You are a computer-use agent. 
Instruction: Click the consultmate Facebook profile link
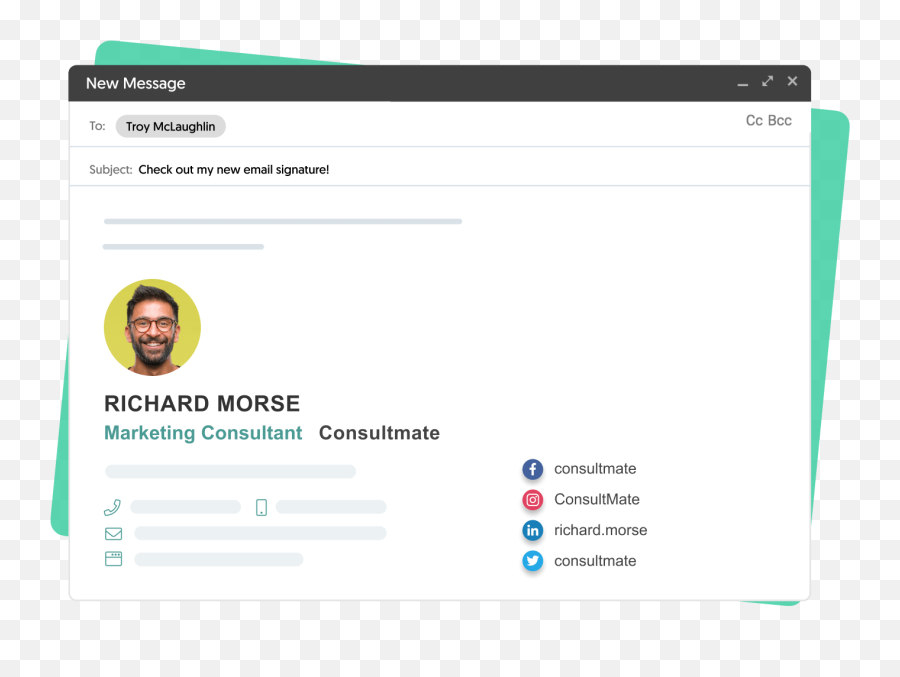[x=595, y=468]
